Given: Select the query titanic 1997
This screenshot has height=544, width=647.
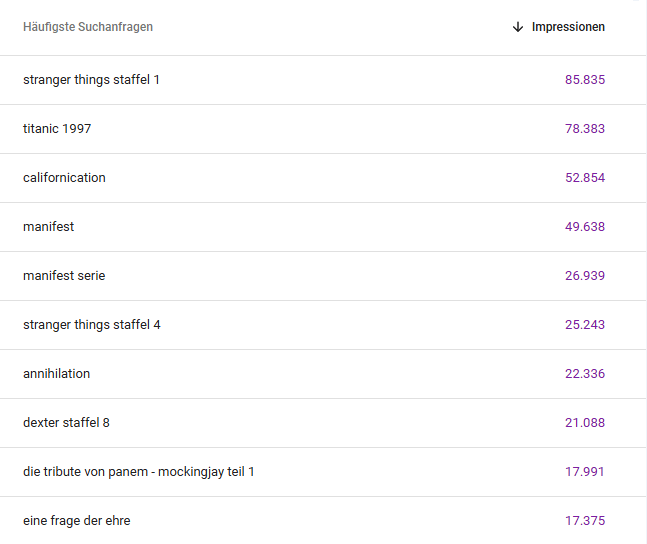Looking at the screenshot, I should (x=57, y=129).
